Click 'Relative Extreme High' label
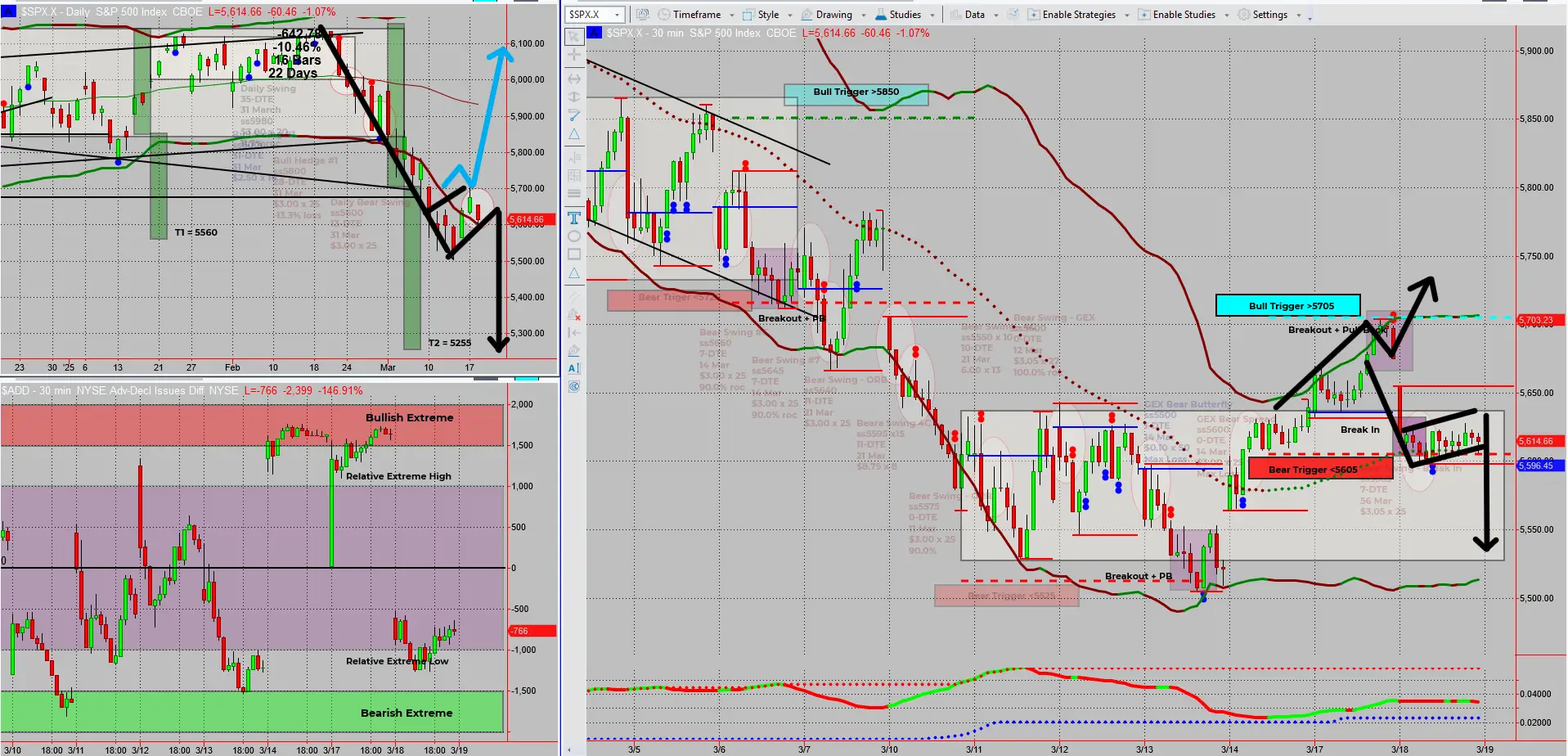This screenshot has height=756, width=1568. [398, 476]
